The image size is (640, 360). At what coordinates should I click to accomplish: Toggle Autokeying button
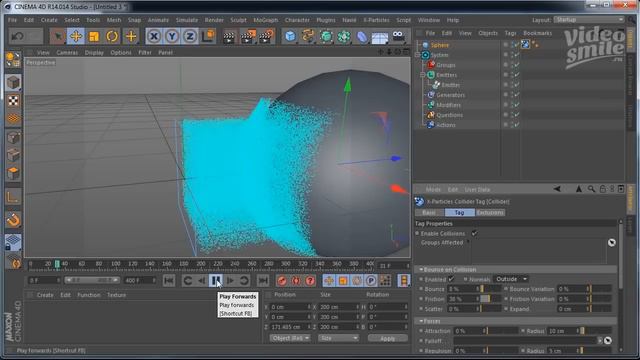point(296,280)
